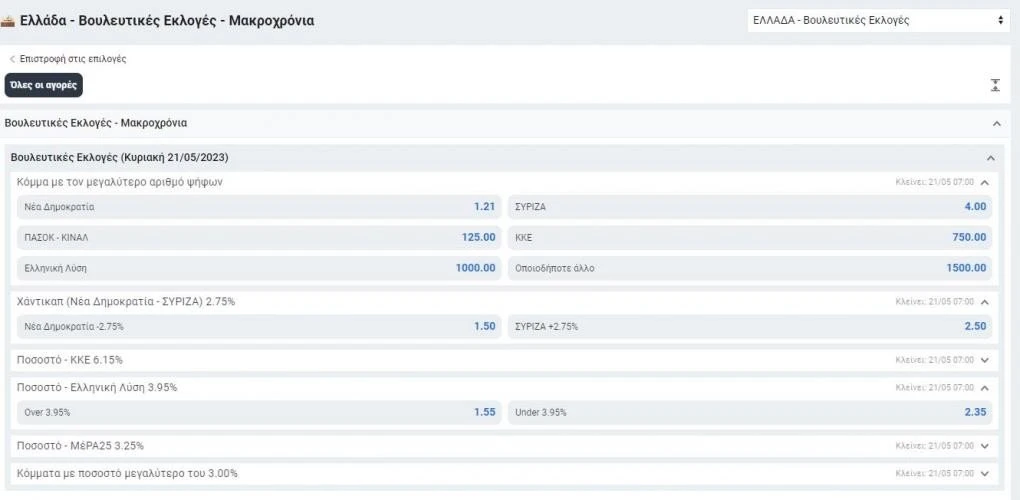Go back via Επιστροφή στις επιλογές link
This screenshot has width=1020, height=500.
click(x=68, y=59)
